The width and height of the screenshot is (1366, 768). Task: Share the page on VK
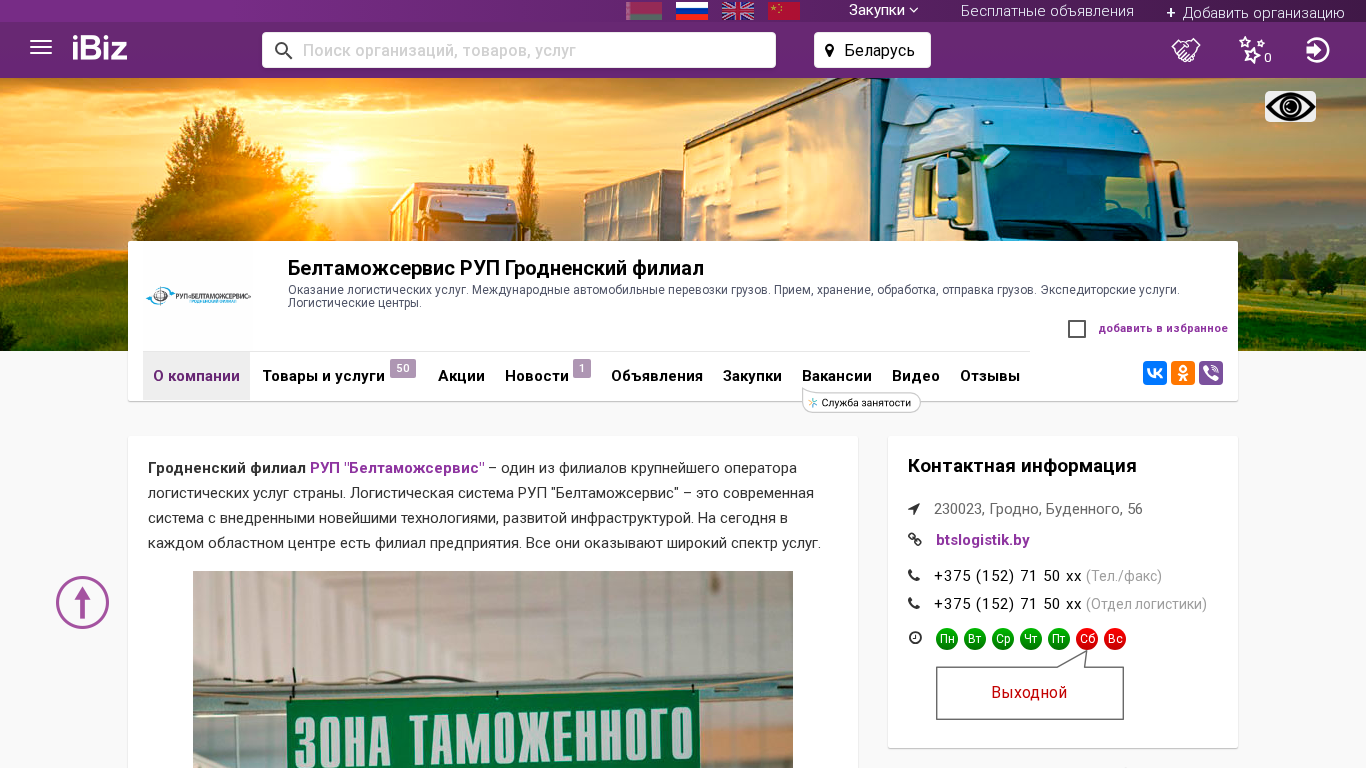pos(1155,373)
